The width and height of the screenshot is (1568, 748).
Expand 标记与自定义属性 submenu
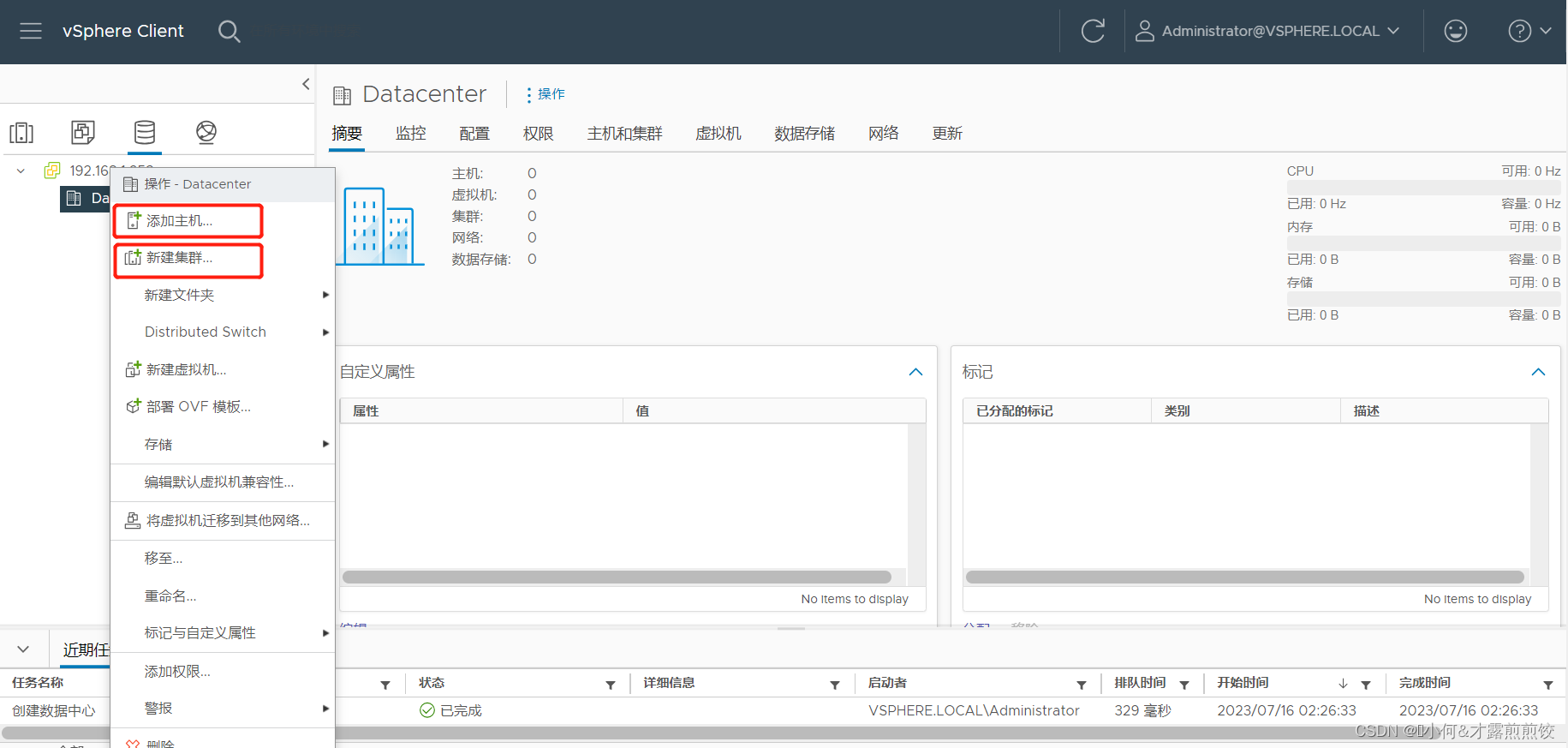(x=223, y=633)
